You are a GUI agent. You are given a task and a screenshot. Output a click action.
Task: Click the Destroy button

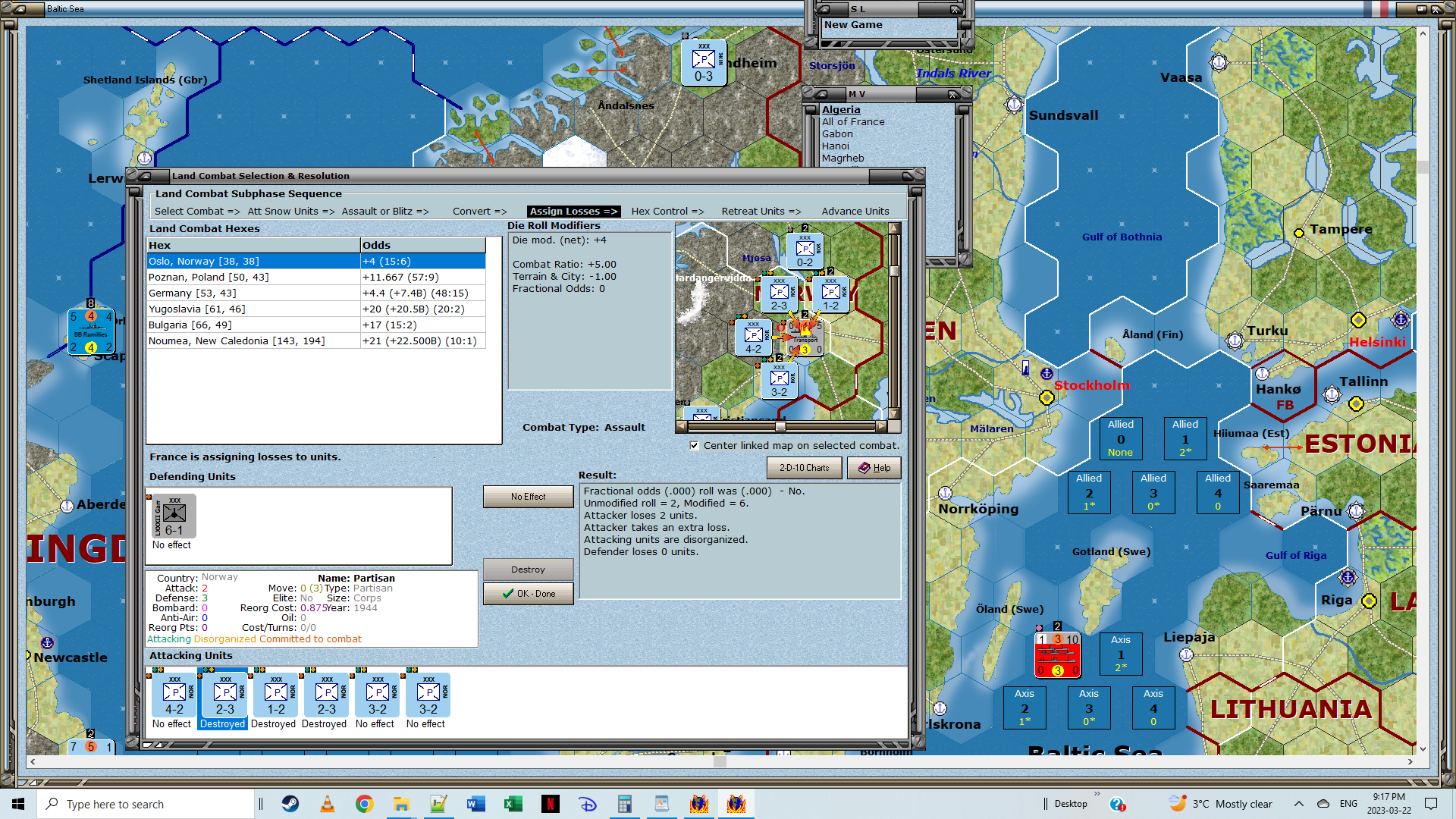pyautogui.click(x=529, y=570)
